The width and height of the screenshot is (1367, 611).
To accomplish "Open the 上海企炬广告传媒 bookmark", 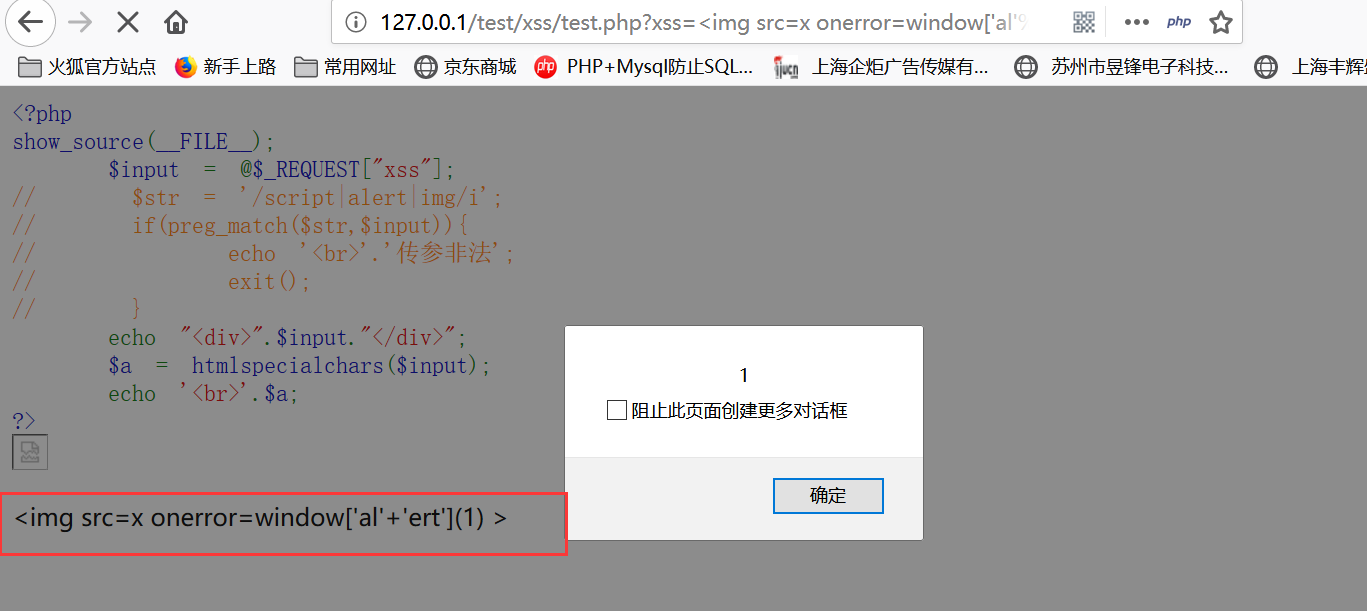I will (882, 67).
